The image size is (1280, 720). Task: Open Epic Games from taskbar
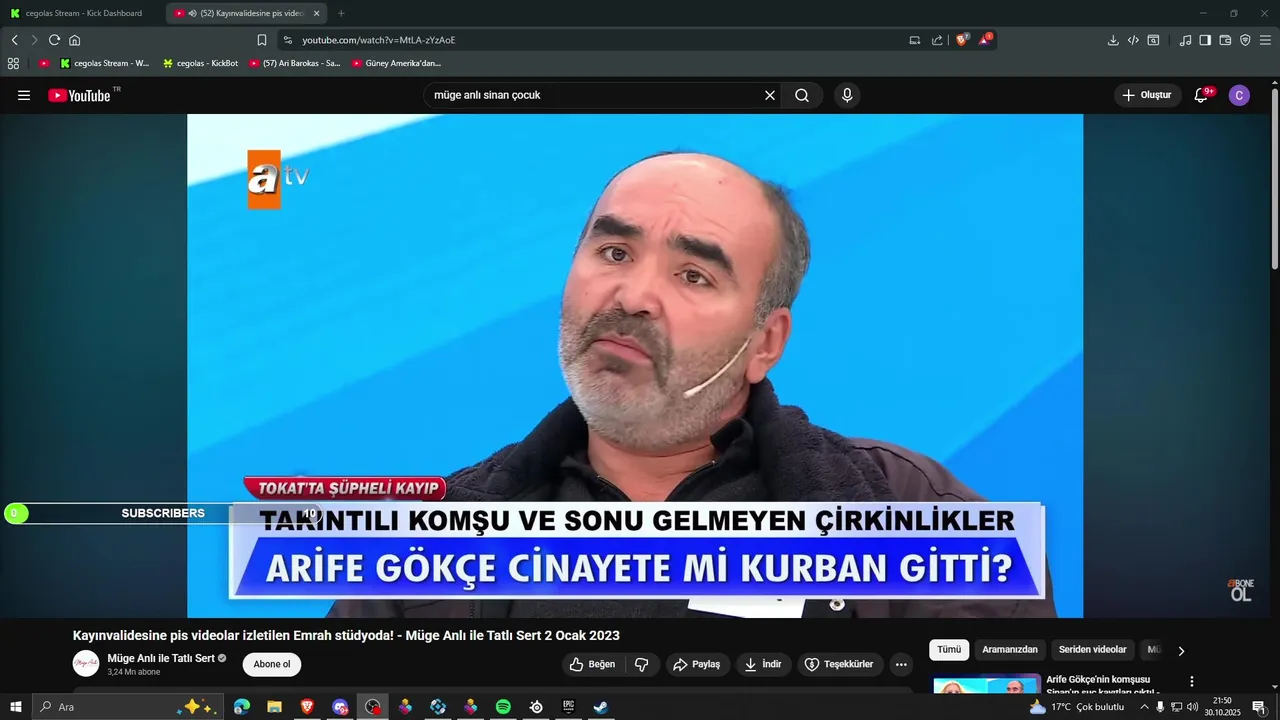click(x=568, y=707)
